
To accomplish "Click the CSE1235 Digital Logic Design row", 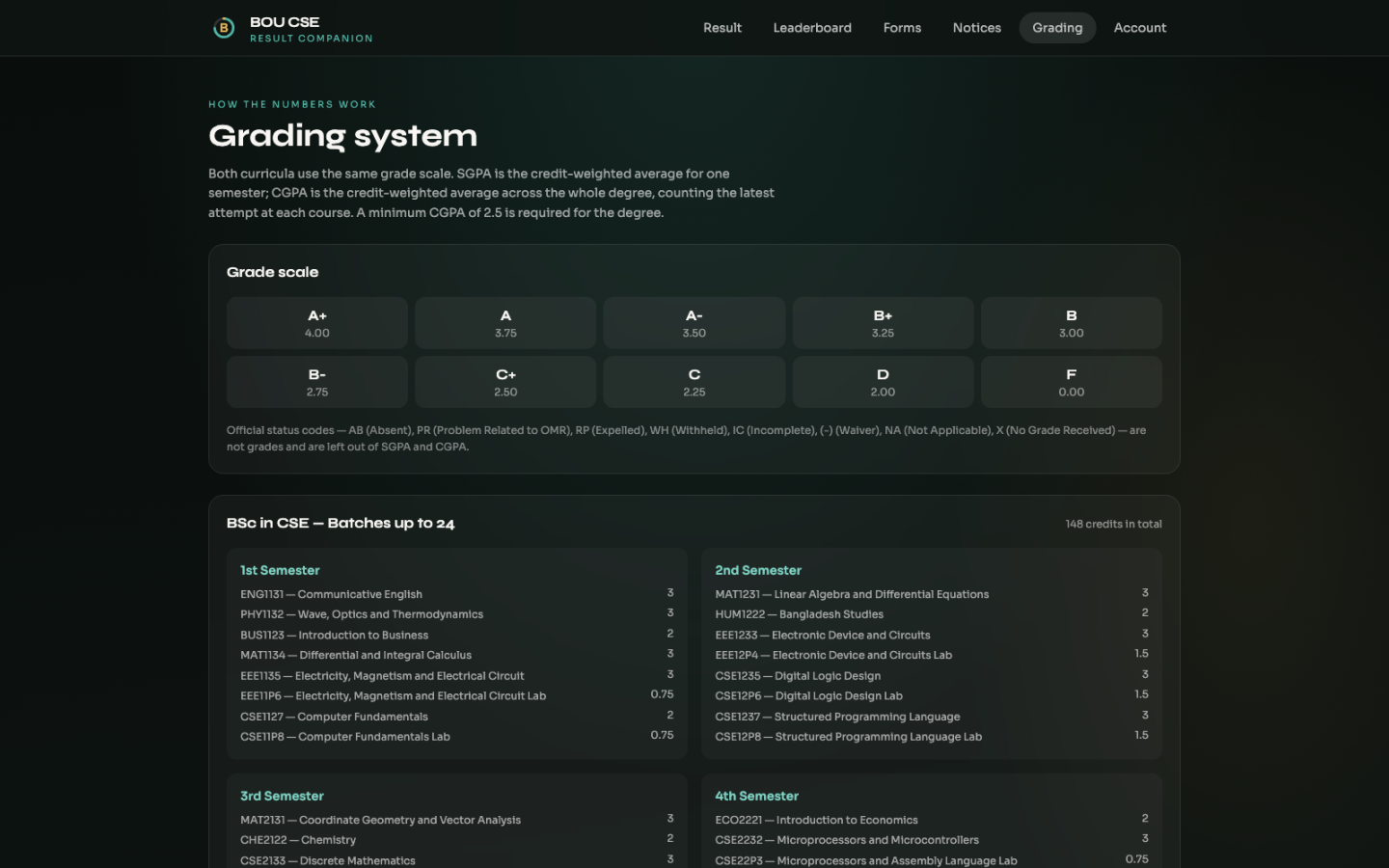I will click(932, 675).
